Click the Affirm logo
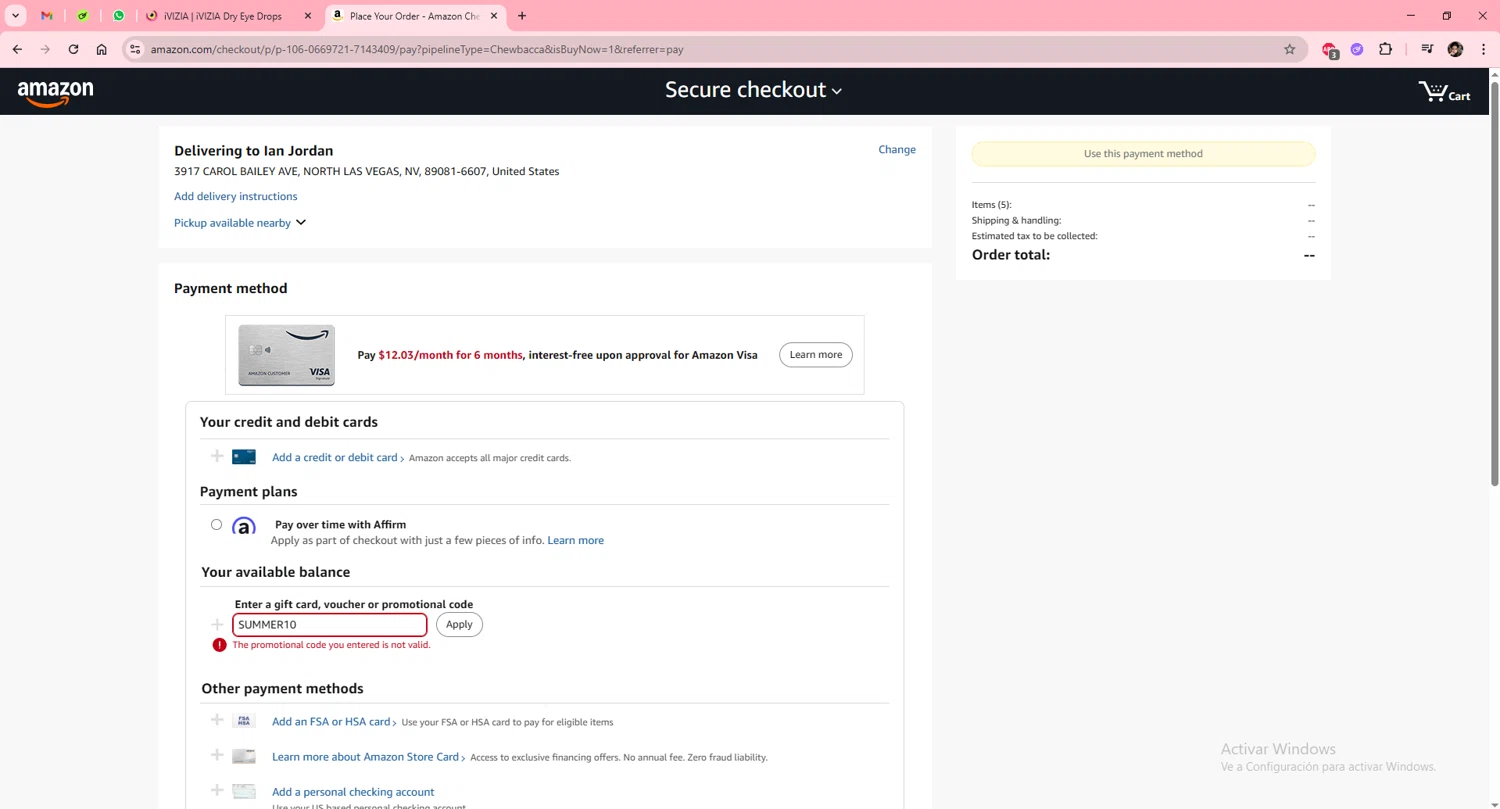Image resolution: width=1500 pixels, height=809 pixels. pos(244,526)
